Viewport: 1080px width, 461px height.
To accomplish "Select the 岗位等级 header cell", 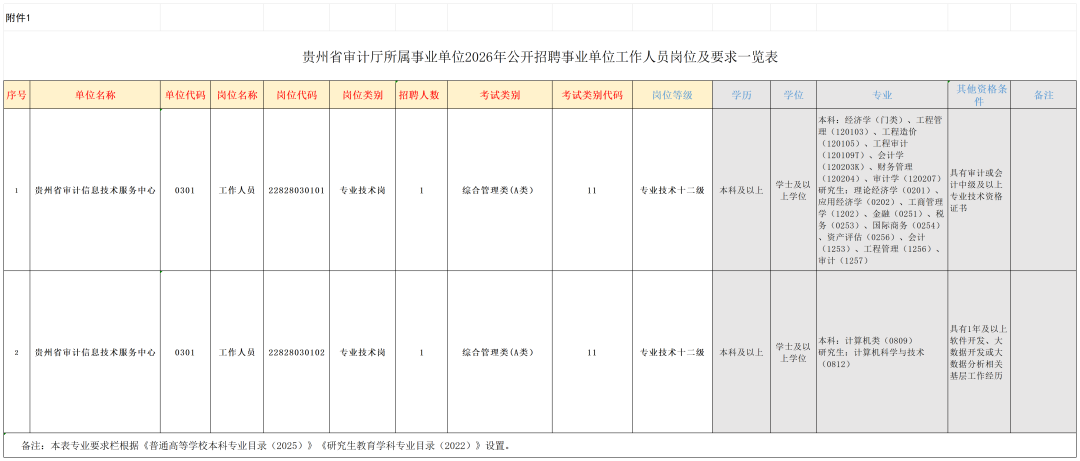I will tap(672, 96).
